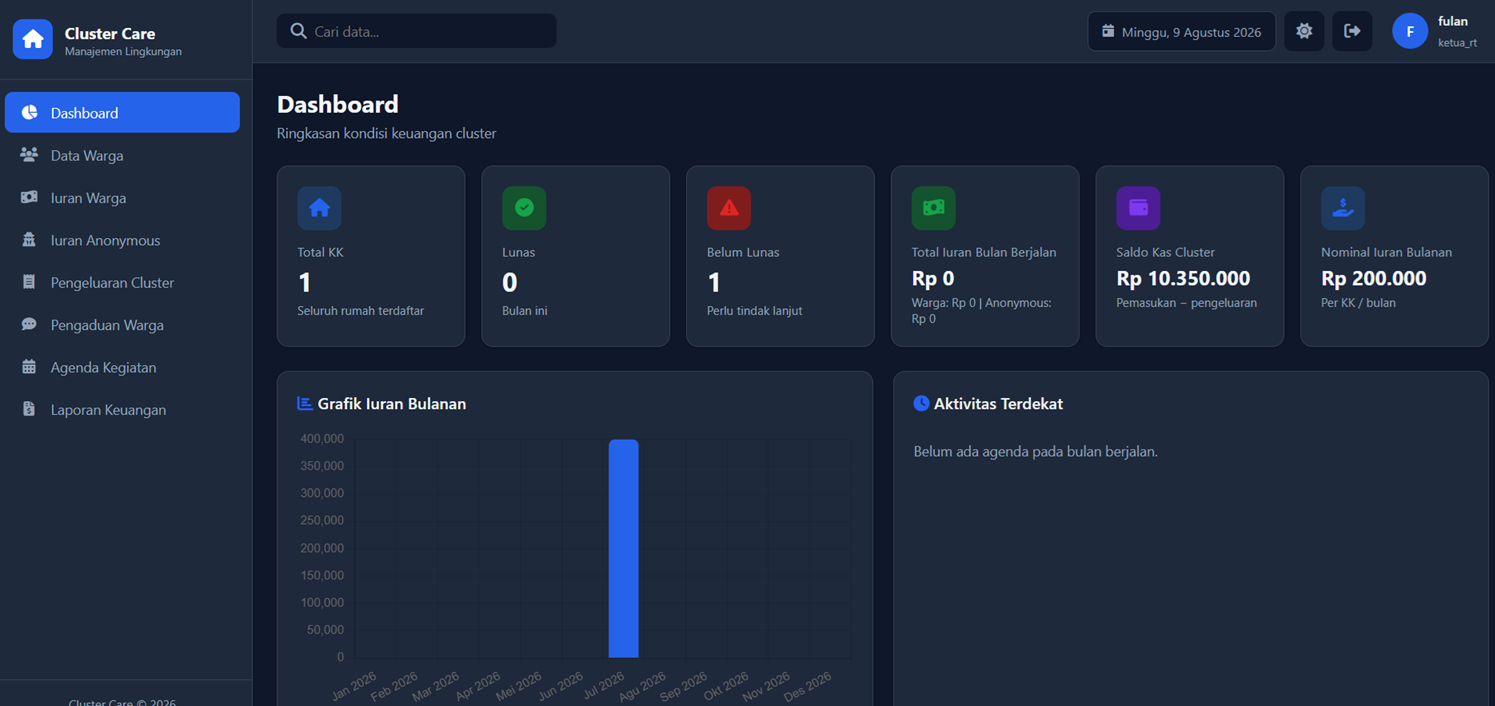
Task: Click the Iuran Anonymous sidebar icon
Action: (29, 240)
